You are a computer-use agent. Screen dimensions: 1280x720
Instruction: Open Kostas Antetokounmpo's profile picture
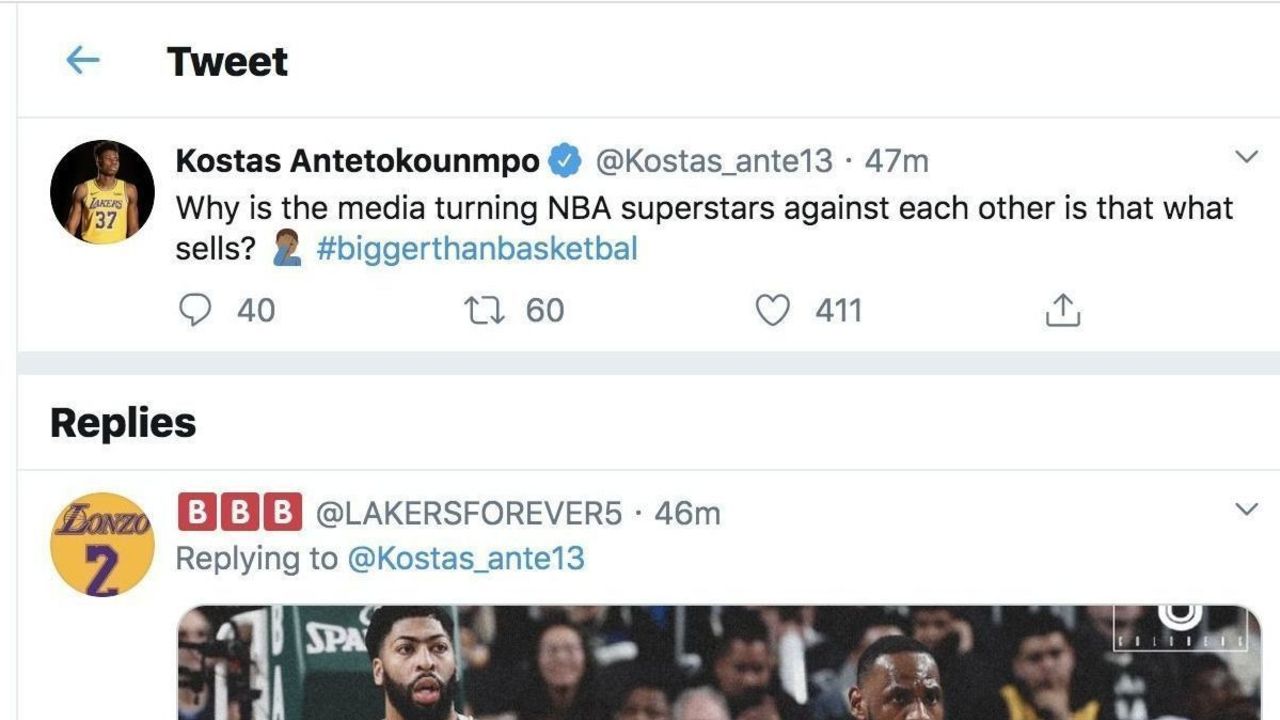pyautogui.click(x=103, y=192)
